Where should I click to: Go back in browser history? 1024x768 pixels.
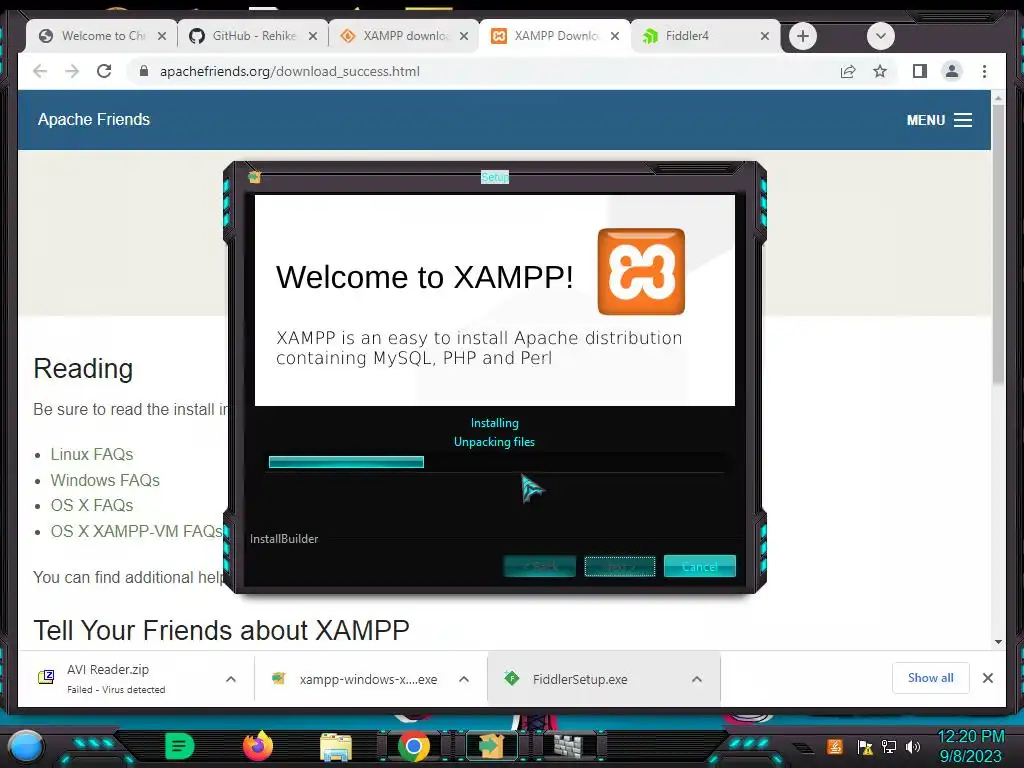(x=40, y=71)
